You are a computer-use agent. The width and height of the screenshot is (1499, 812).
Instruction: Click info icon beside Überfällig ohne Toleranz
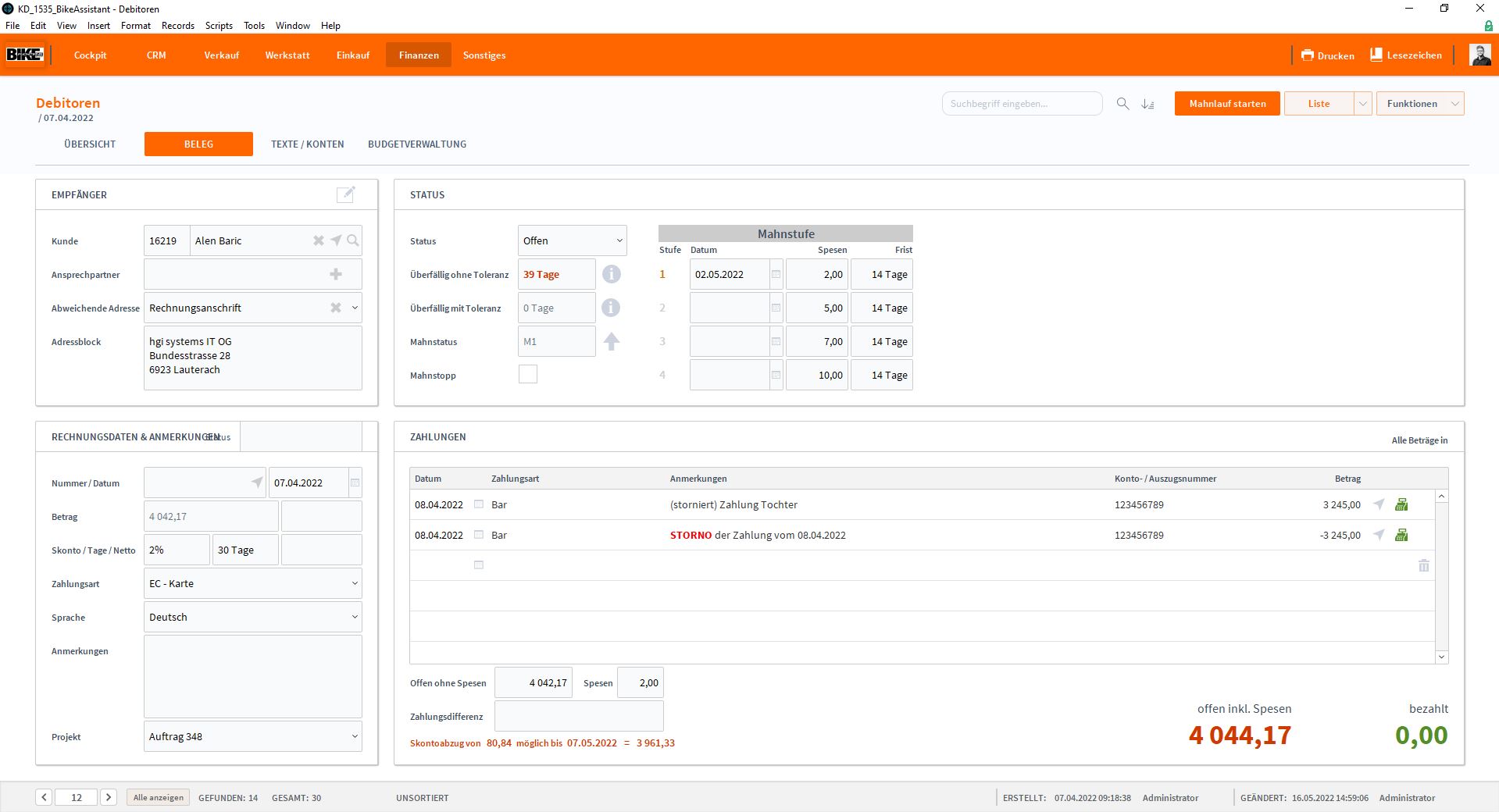pyautogui.click(x=611, y=274)
